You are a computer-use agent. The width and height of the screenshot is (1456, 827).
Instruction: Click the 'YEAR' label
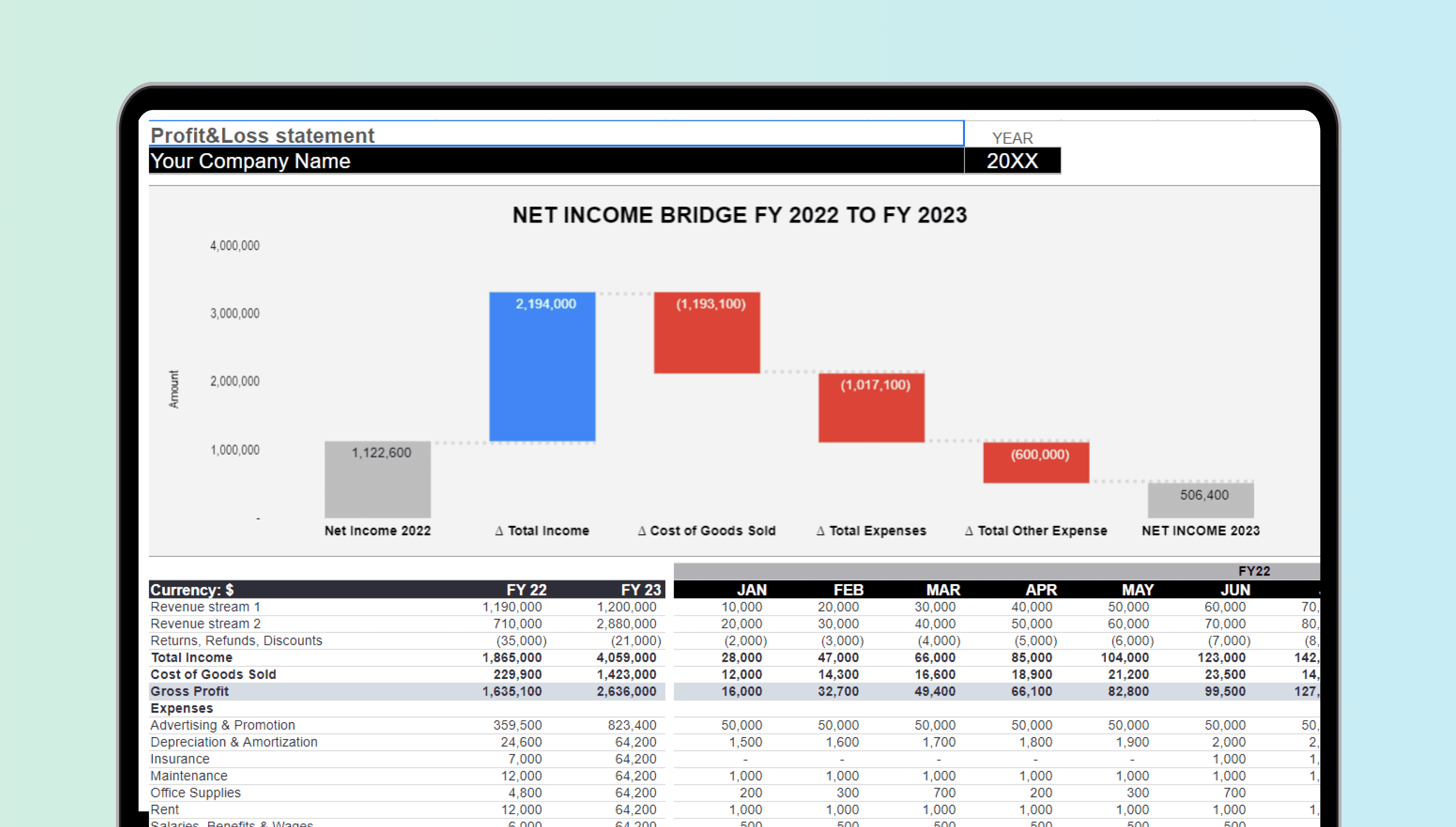[1012, 138]
